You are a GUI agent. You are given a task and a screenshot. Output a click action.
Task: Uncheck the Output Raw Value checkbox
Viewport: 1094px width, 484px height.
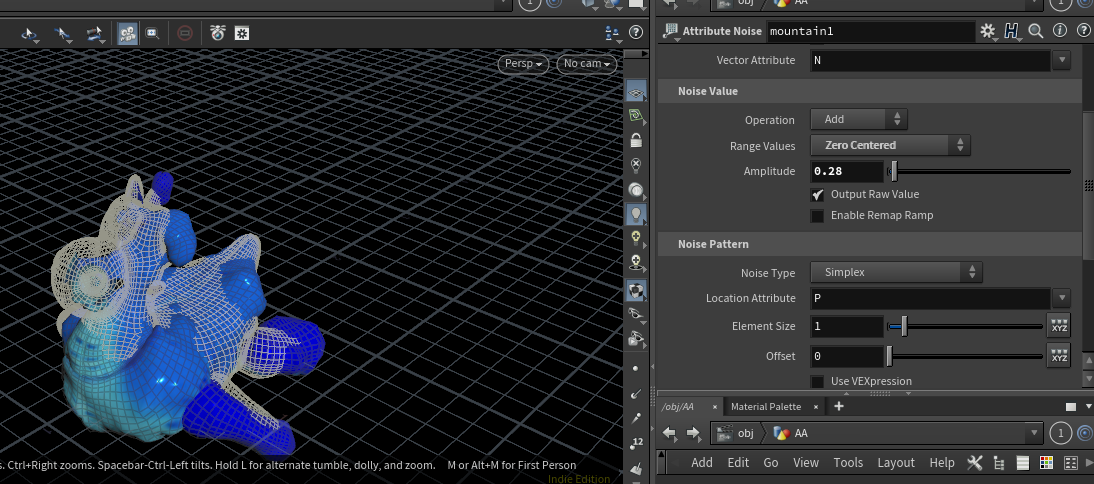817,195
